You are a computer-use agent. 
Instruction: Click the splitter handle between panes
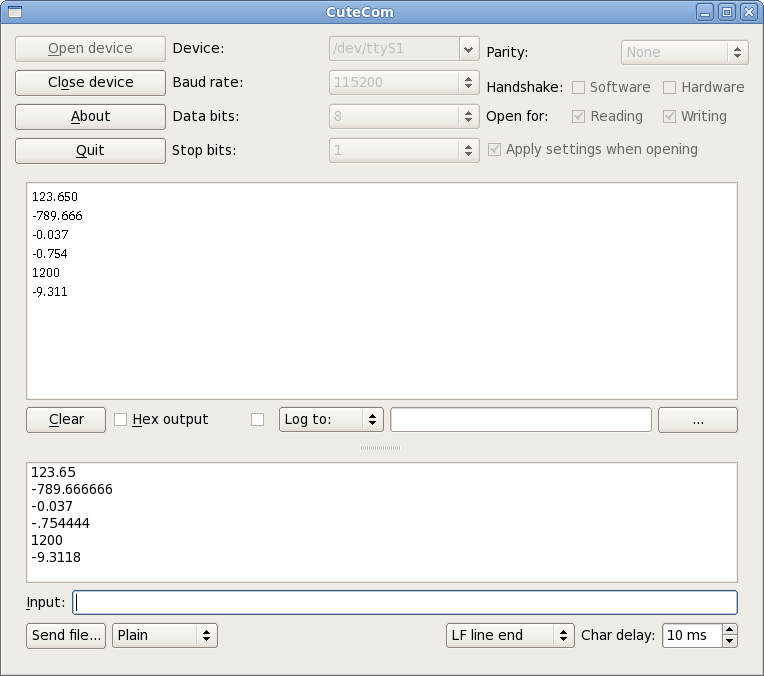pyautogui.click(x=381, y=447)
